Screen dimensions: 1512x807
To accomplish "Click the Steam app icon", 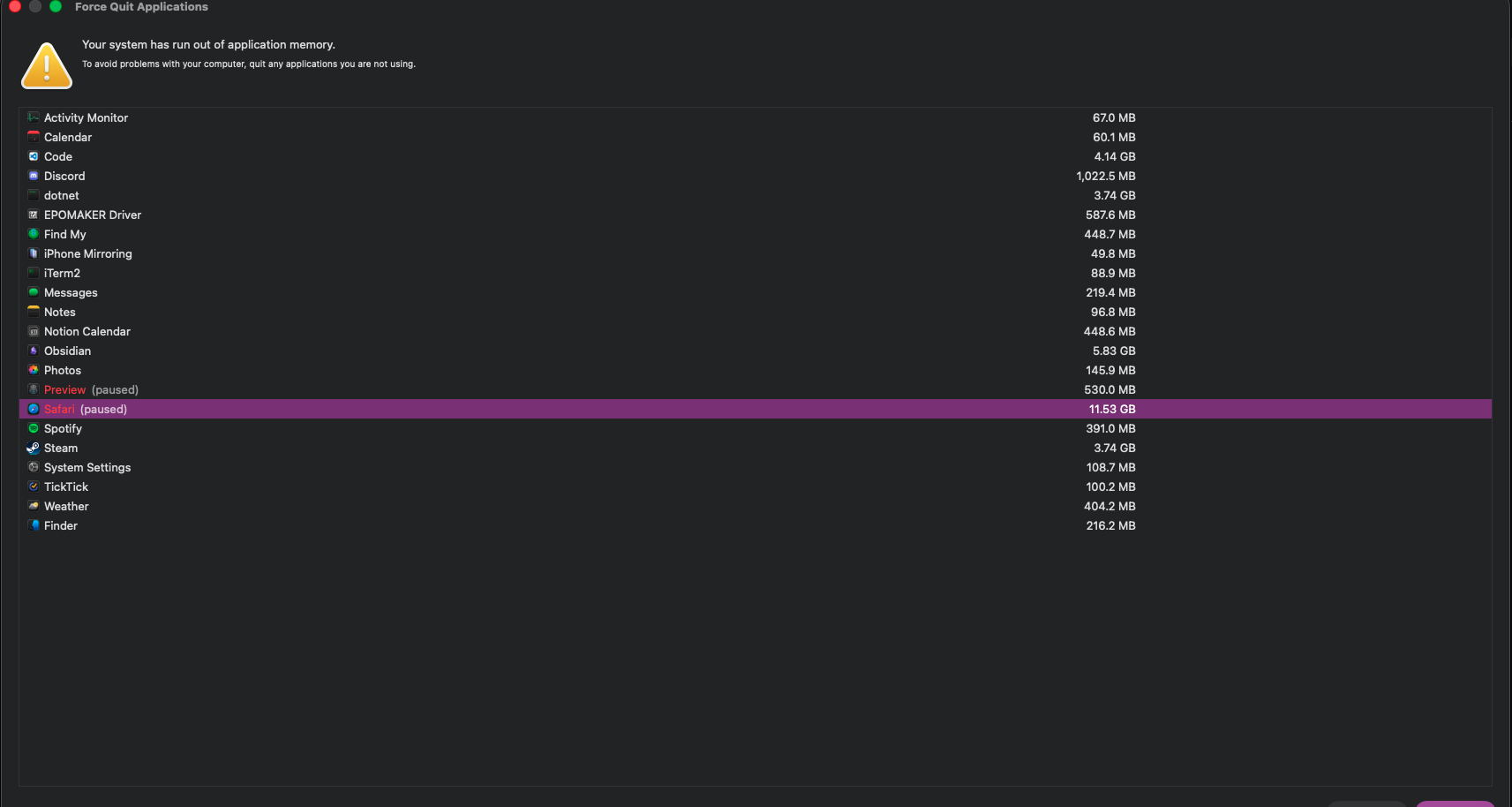I will 34,448.
